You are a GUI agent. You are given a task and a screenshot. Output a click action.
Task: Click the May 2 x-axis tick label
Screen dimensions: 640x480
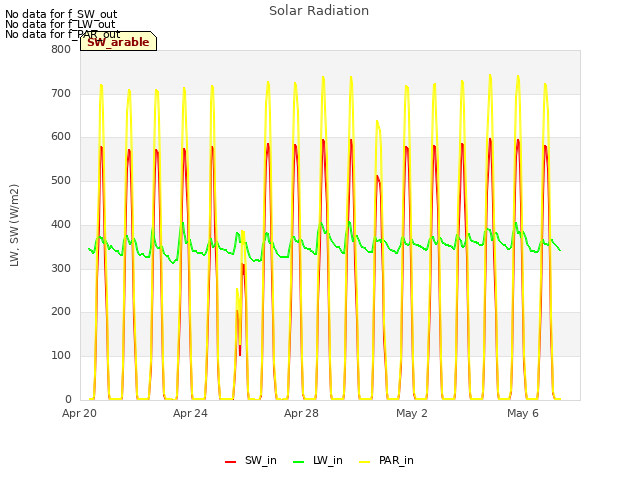point(412,413)
